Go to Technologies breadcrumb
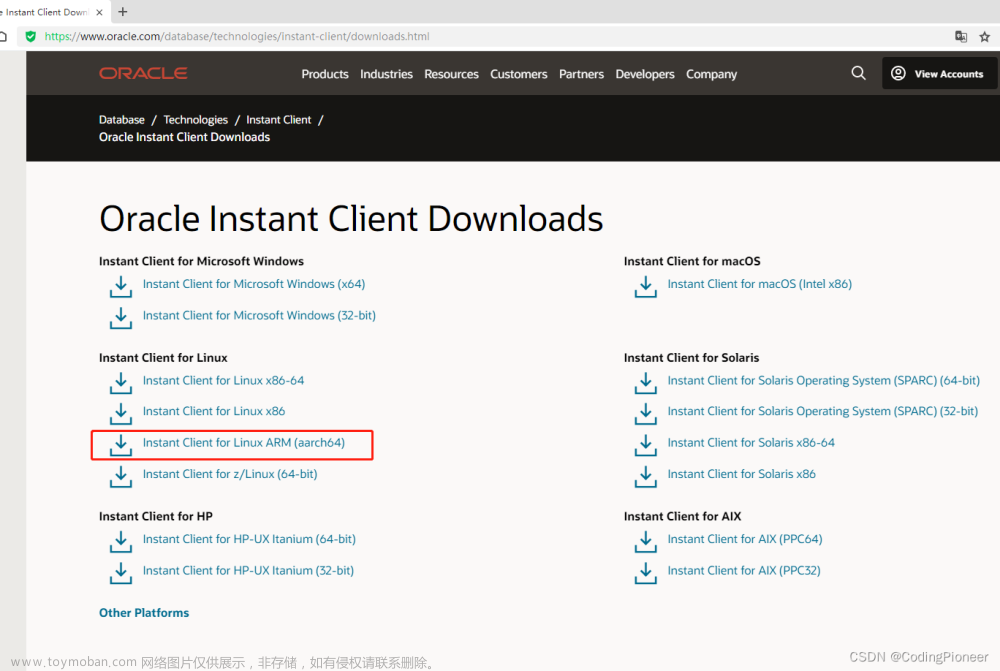The width and height of the screenshot is (1000, 671). pyautogui.click(x=195, y=120)
